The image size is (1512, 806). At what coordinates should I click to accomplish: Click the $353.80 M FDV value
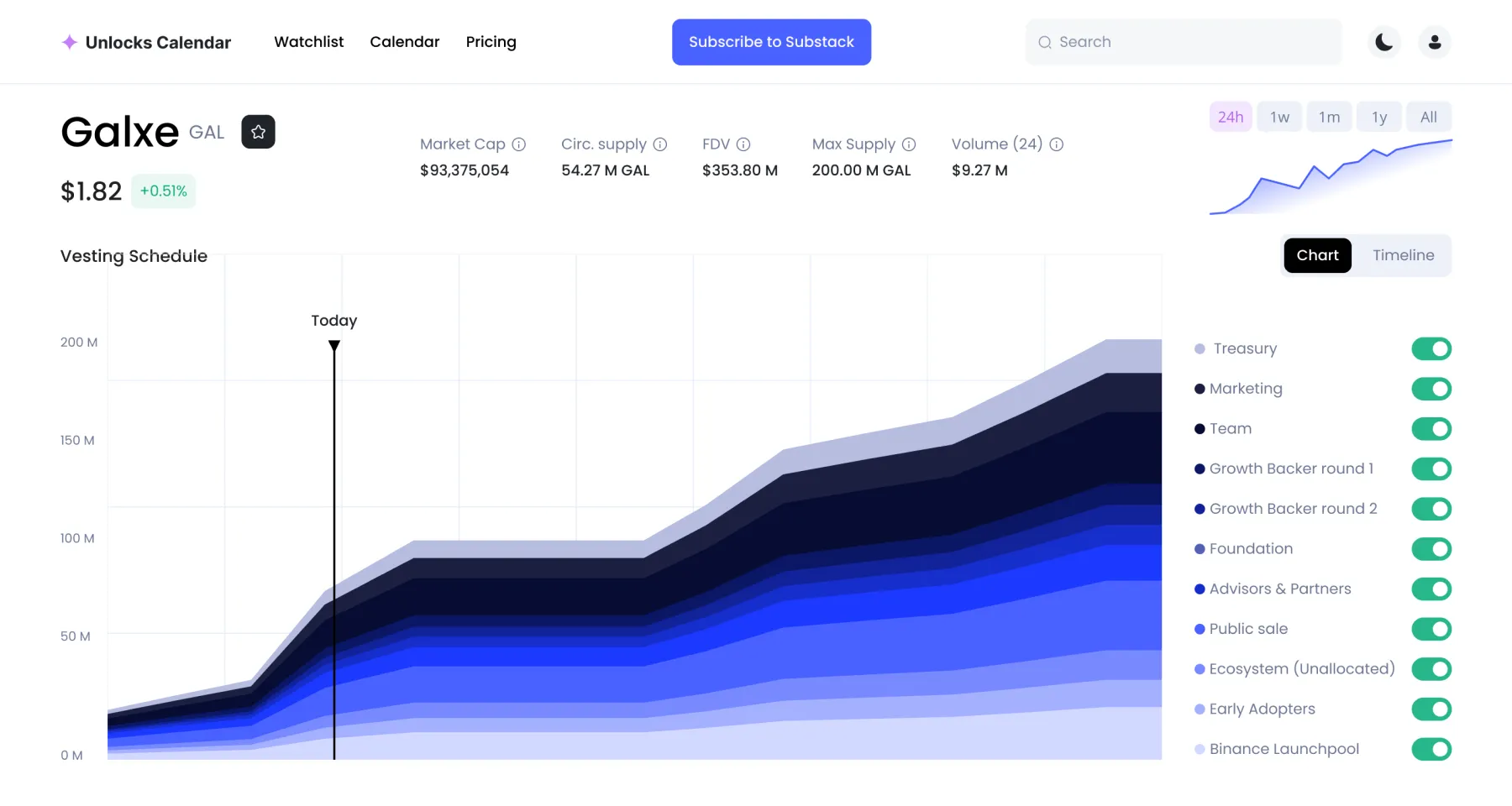click(x=740, y=170)
